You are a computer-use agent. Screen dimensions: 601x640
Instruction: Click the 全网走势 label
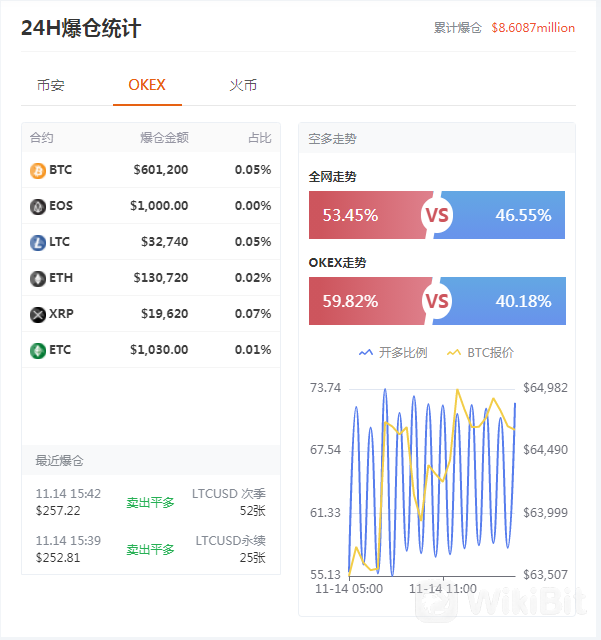pyautogui.click(x=332, y=177)
